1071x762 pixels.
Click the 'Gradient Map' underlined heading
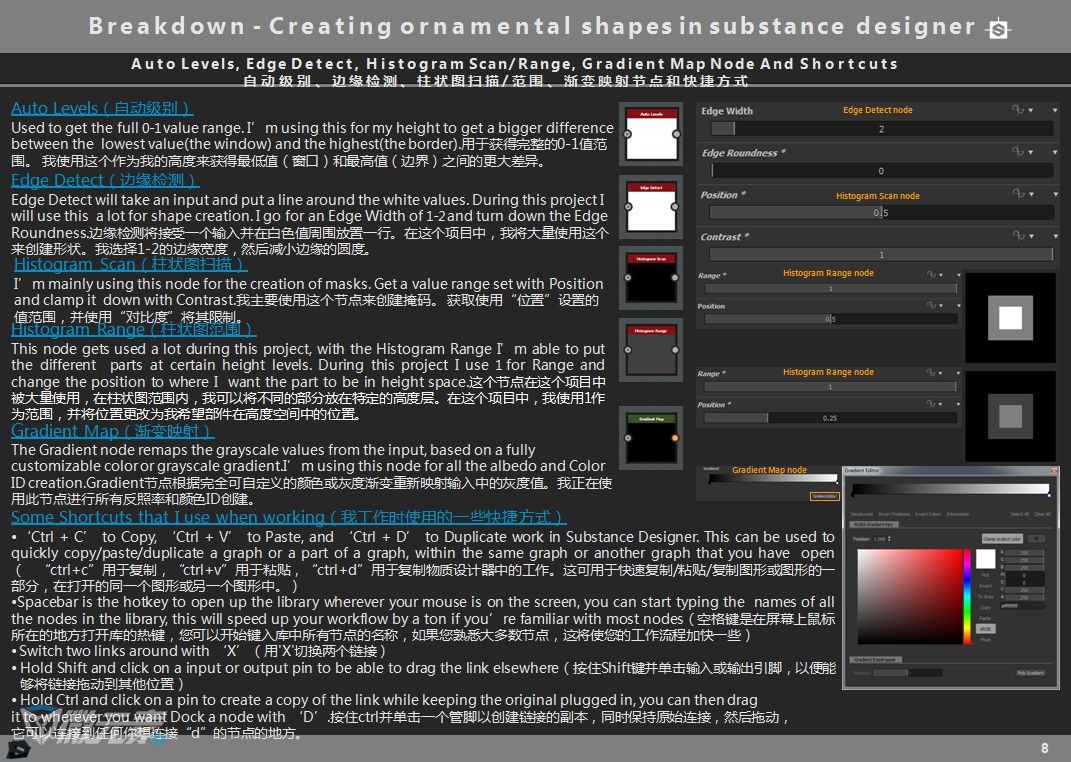[113, 431]
